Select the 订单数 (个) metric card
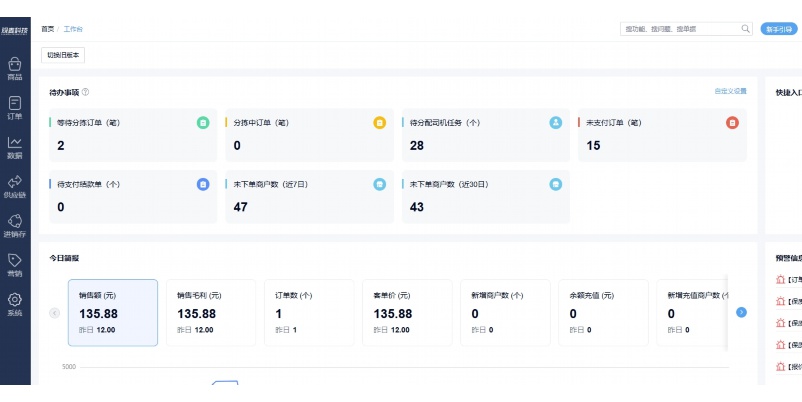Screen dimensions: 802x402 click(309, 312)
